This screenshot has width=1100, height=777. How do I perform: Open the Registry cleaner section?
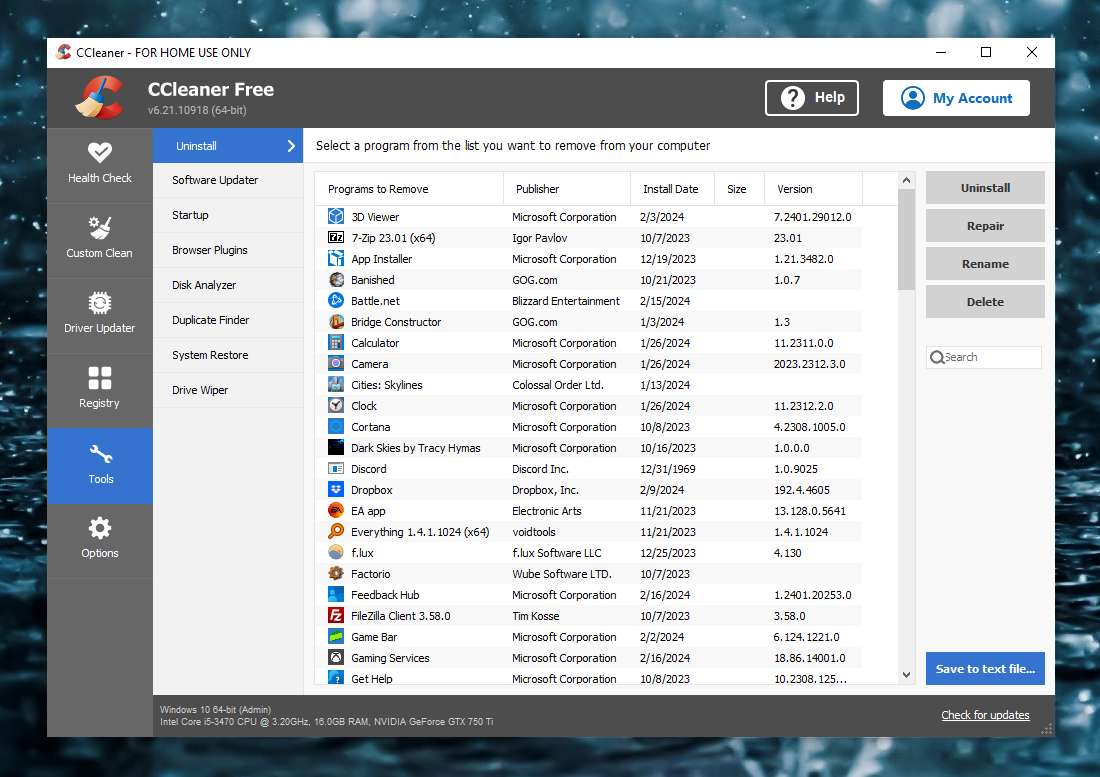click(x=100, y=389)
